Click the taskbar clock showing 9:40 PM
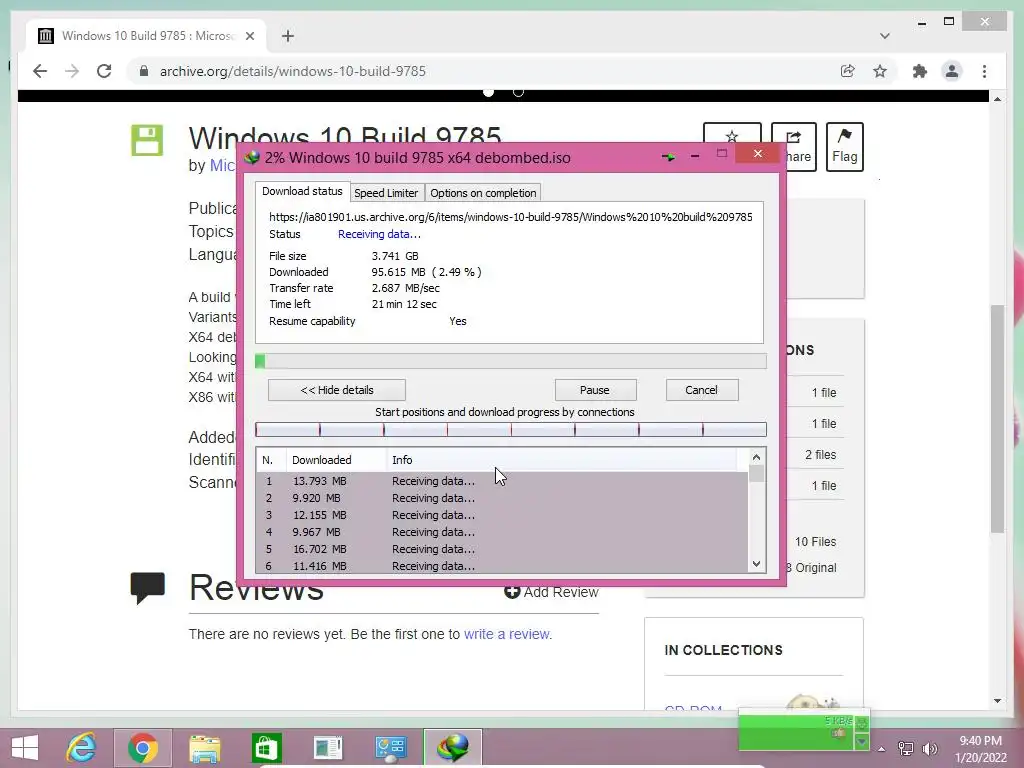 980,749
